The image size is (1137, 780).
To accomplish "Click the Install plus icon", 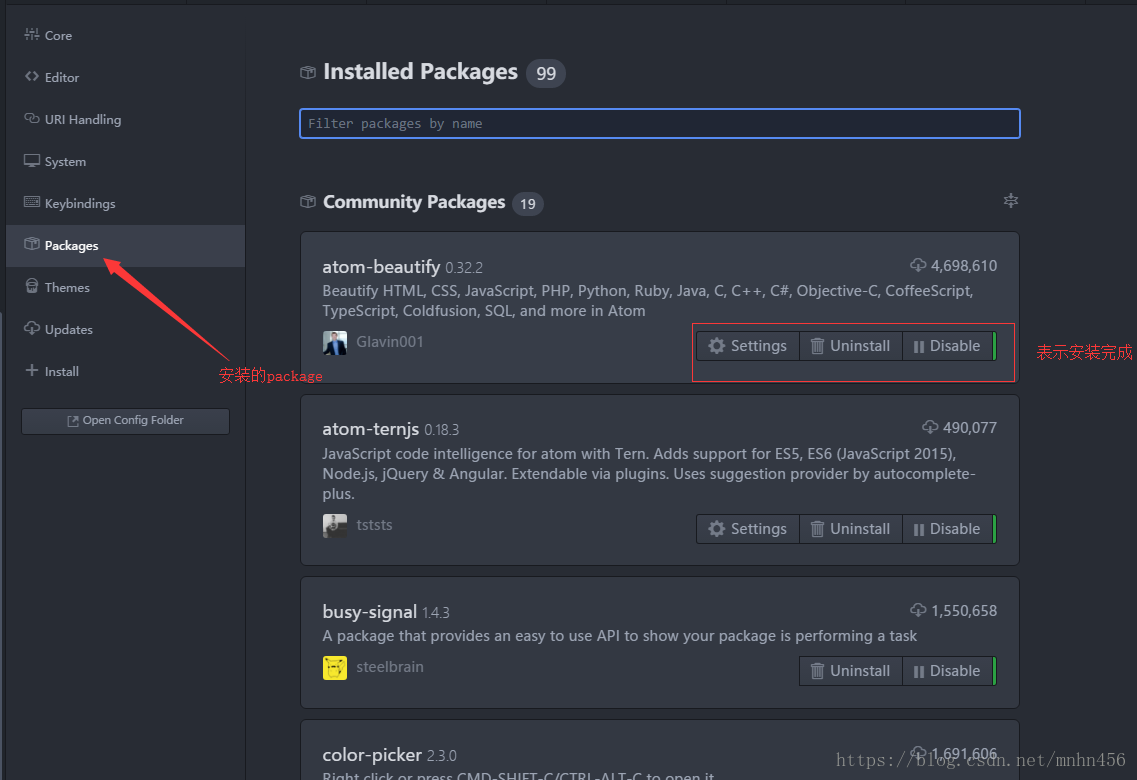I will 31,370.
